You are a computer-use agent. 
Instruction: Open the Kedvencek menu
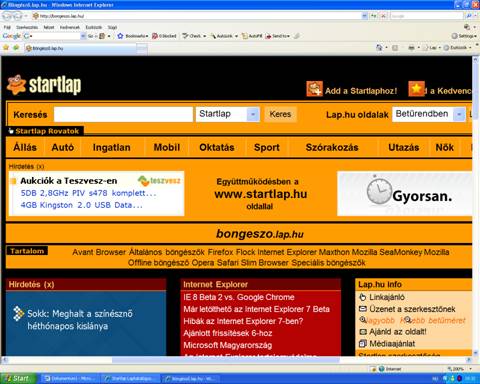[x=70, y=27]
